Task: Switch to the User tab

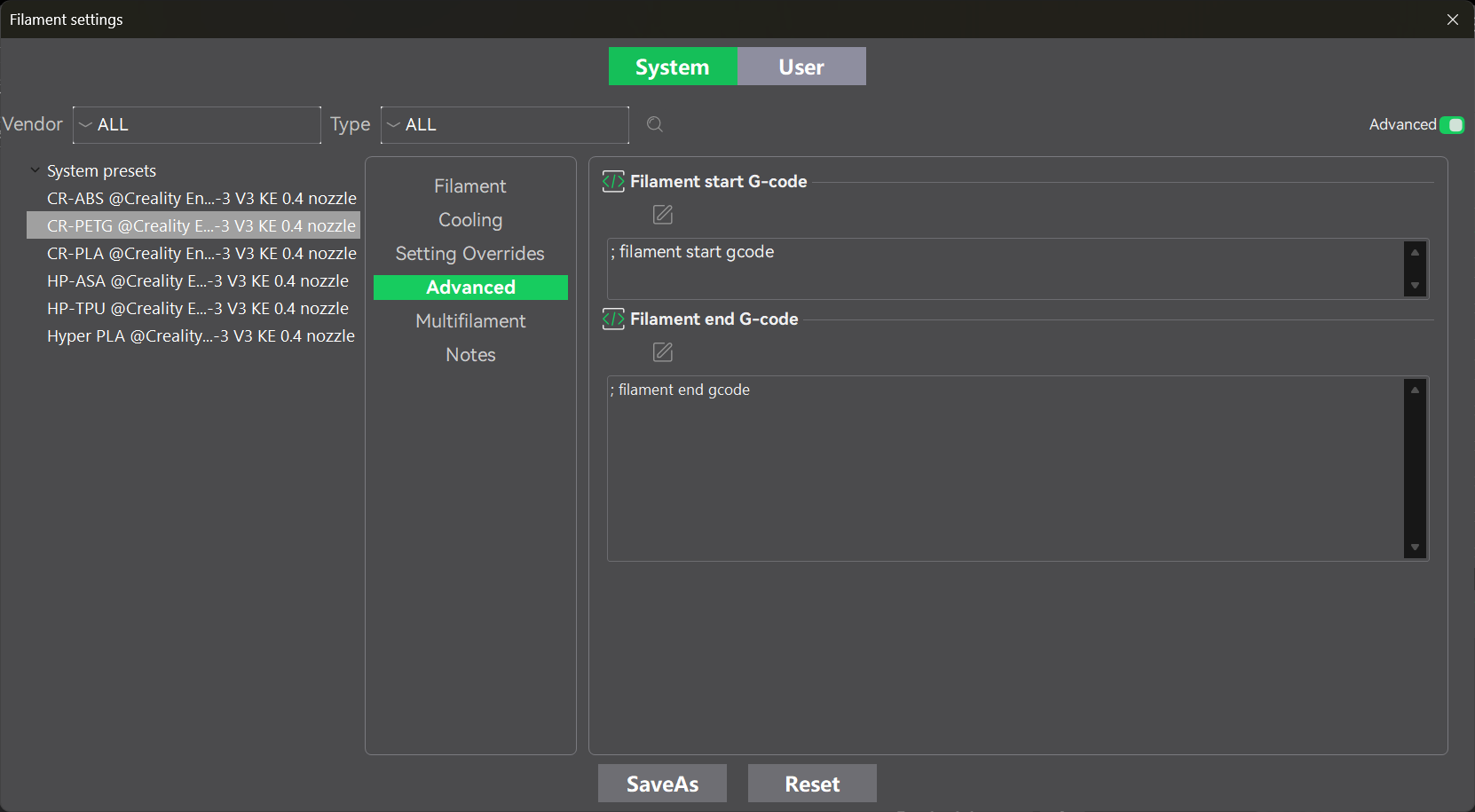Action: (x=801, y=67)
